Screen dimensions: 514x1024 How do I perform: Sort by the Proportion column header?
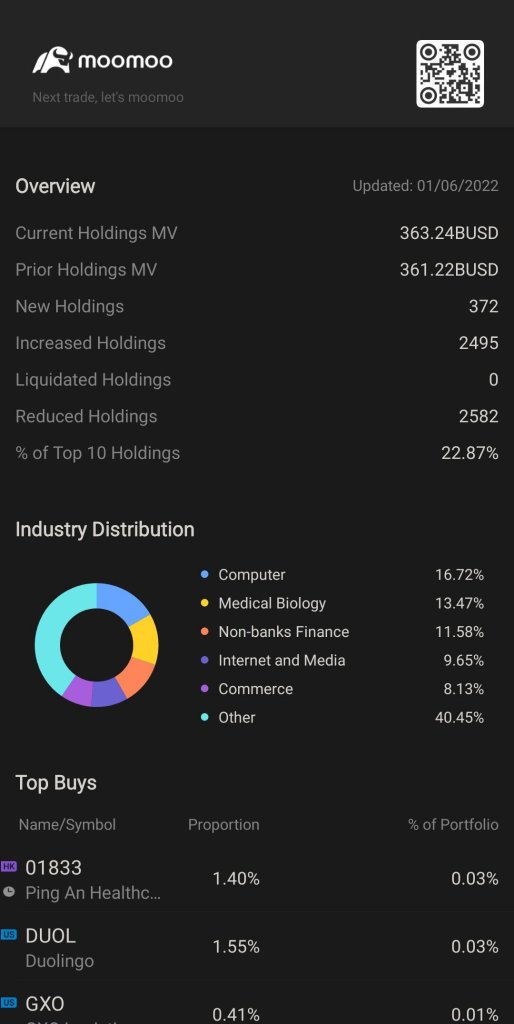pyautogui.click(x=223, y=825)
